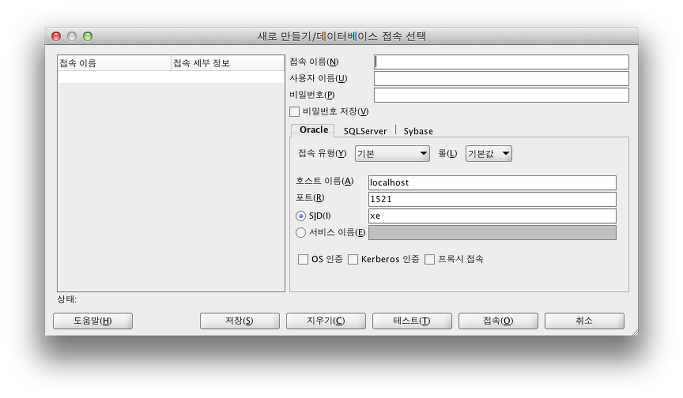
Task: Click the 저장(S) save button
Action: tap(240, 321)
